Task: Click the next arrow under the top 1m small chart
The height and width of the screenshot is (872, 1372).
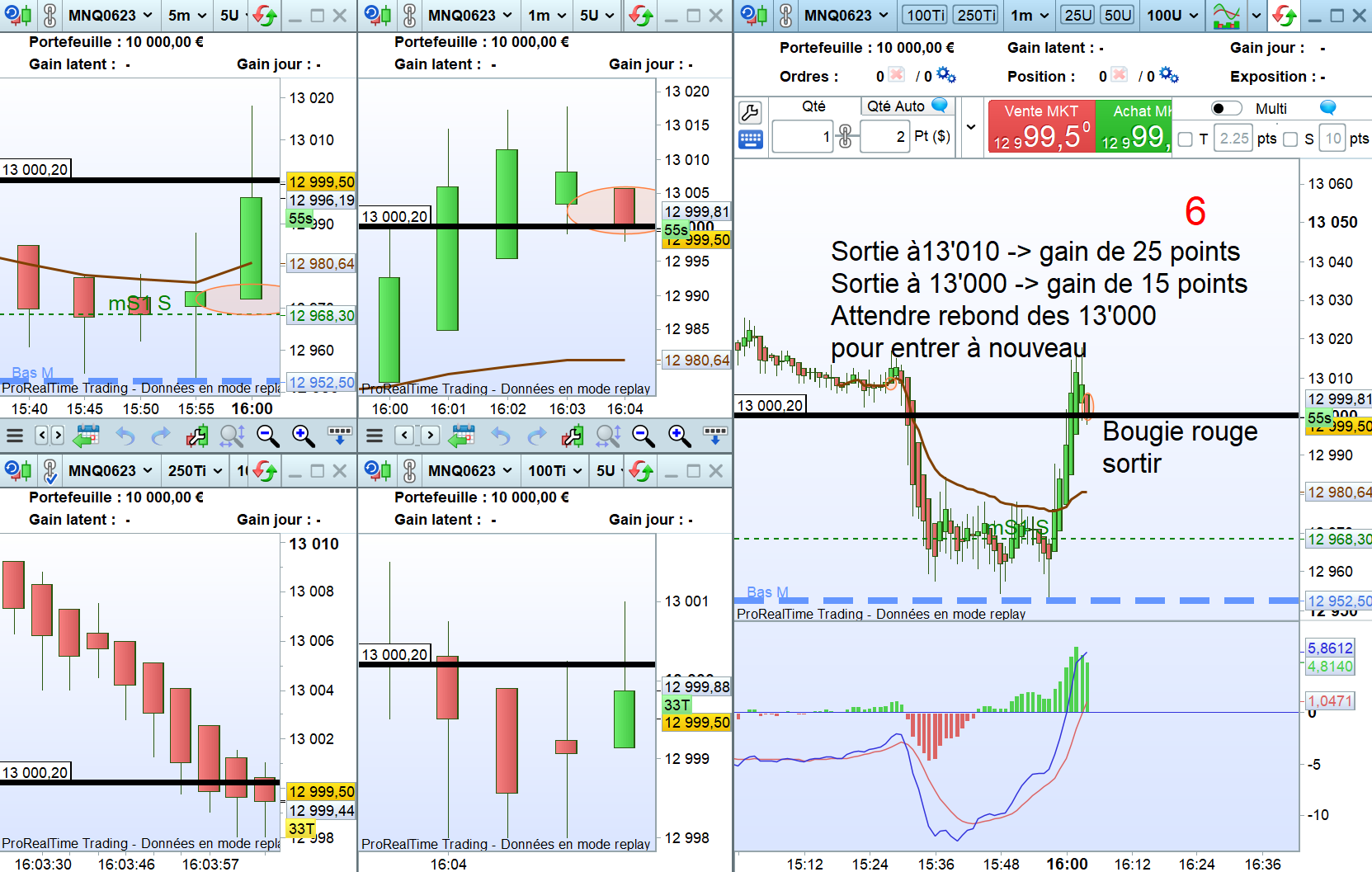Action: pos(430,435)
